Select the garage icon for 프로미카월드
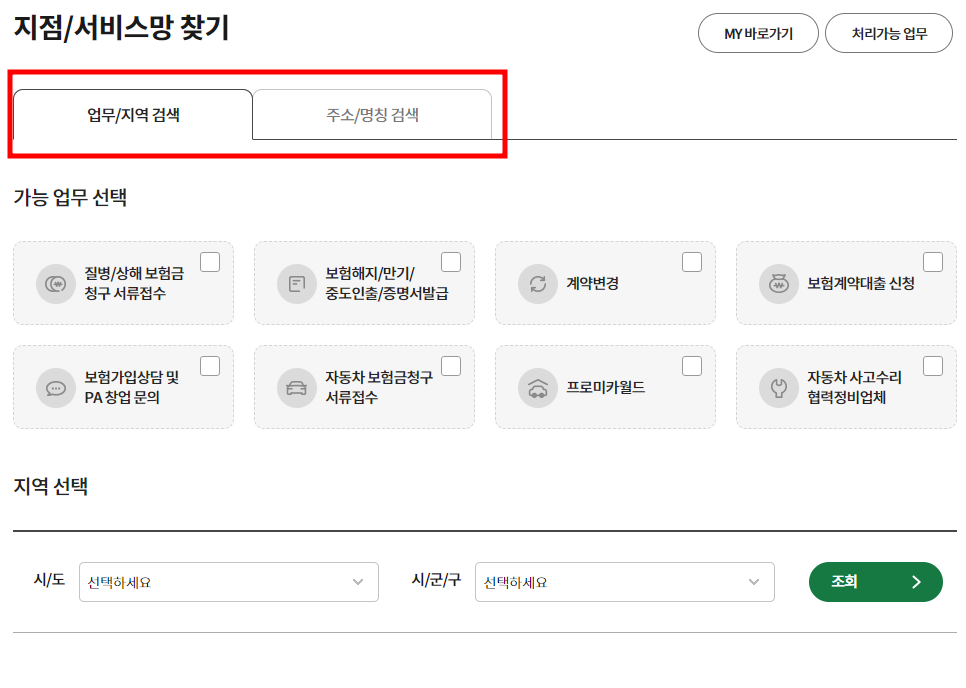 pyautogui.click(x=537, y=387)
